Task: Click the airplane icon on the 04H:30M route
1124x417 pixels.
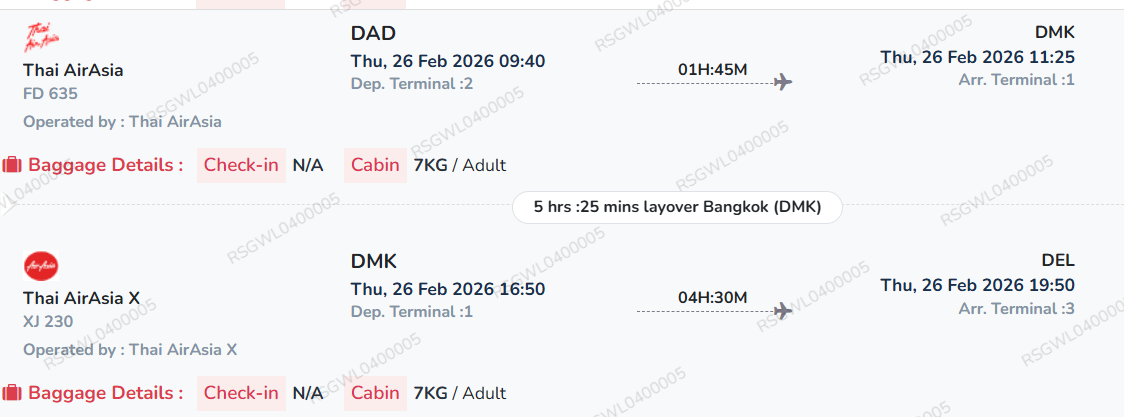Action: [x=783, y=311]
